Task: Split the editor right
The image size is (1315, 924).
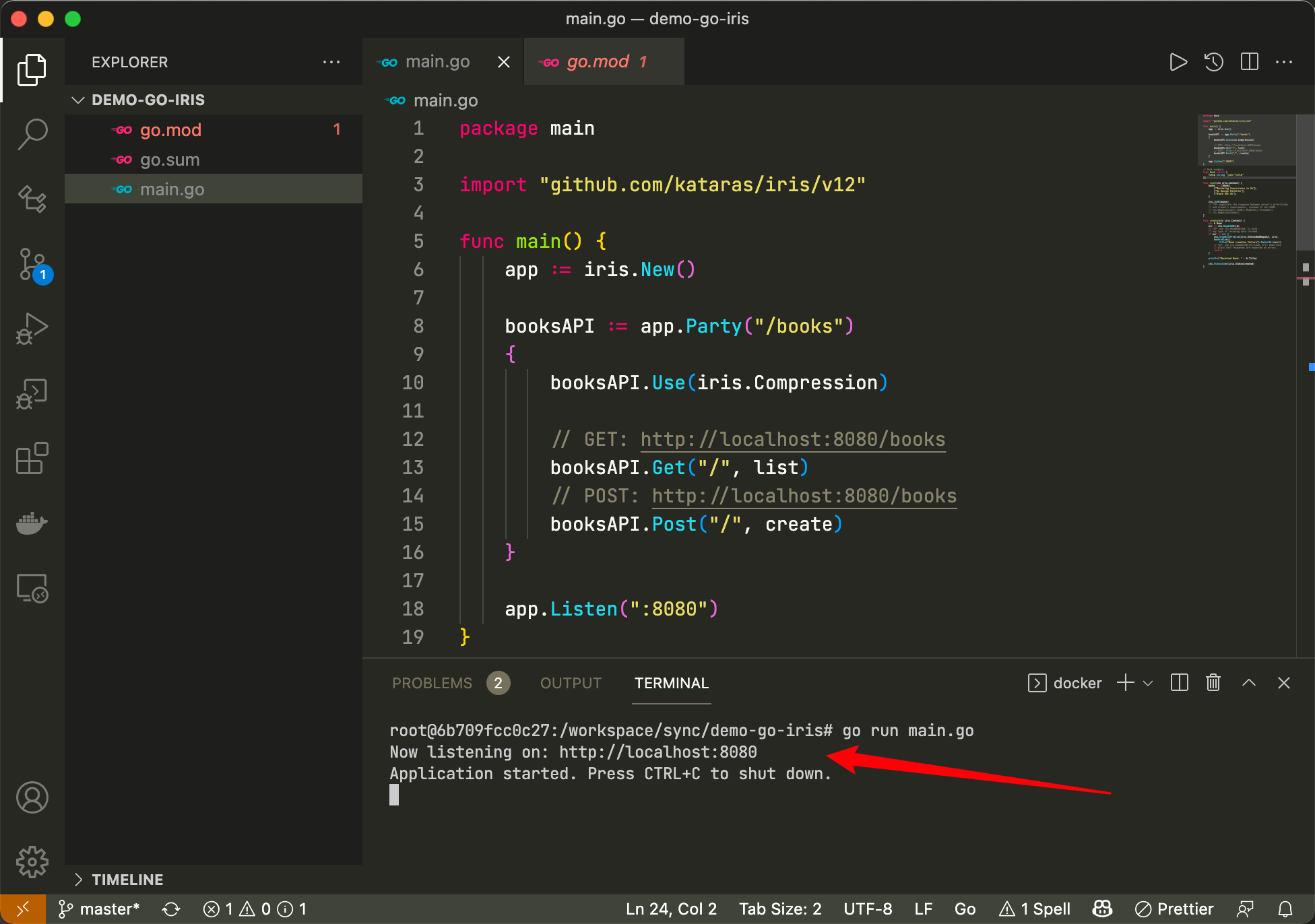Action: coord(1249,62)
